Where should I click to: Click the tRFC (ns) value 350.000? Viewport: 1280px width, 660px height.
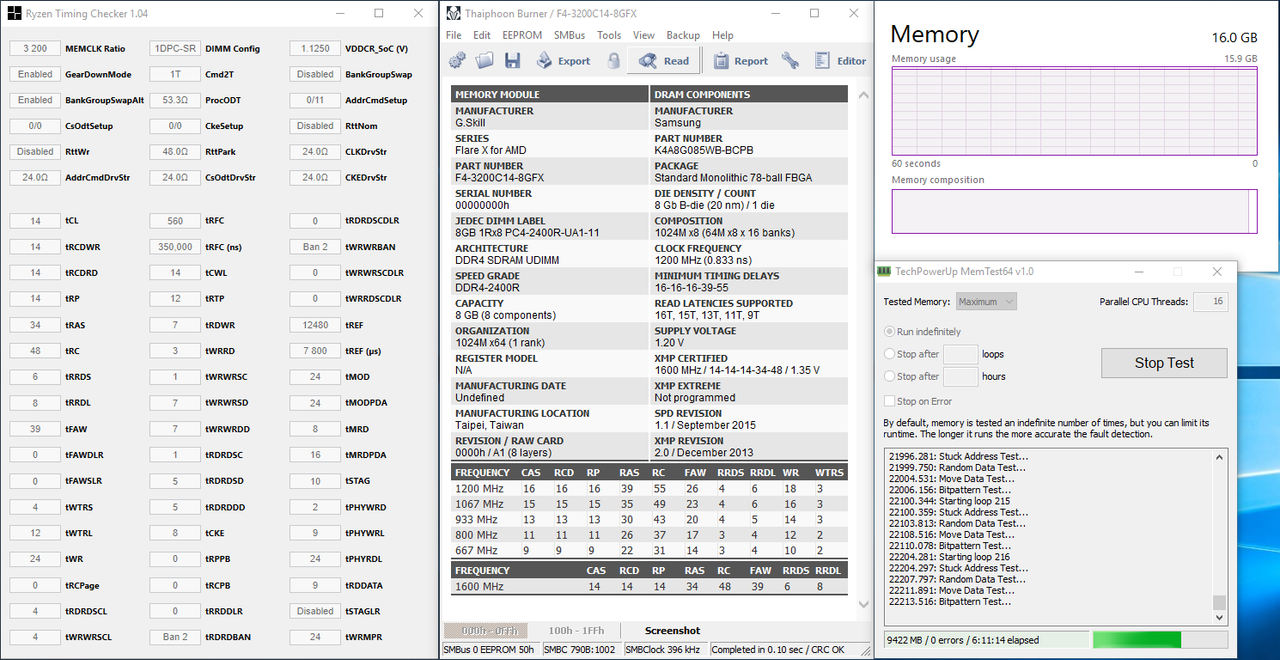click(x=175, y=247)
